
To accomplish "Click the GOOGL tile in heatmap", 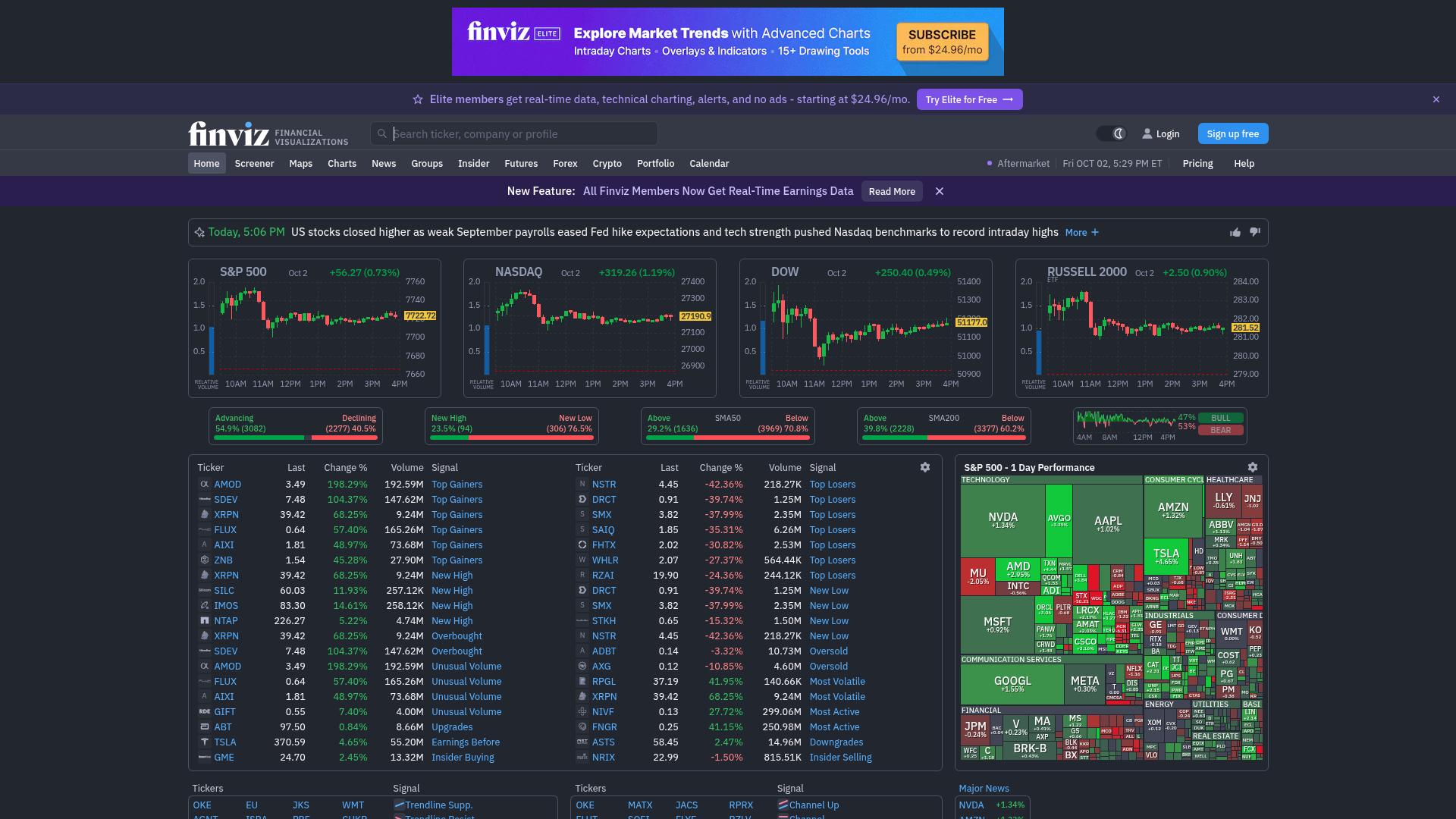I will pyautogui.click(x=1012, y=684).
